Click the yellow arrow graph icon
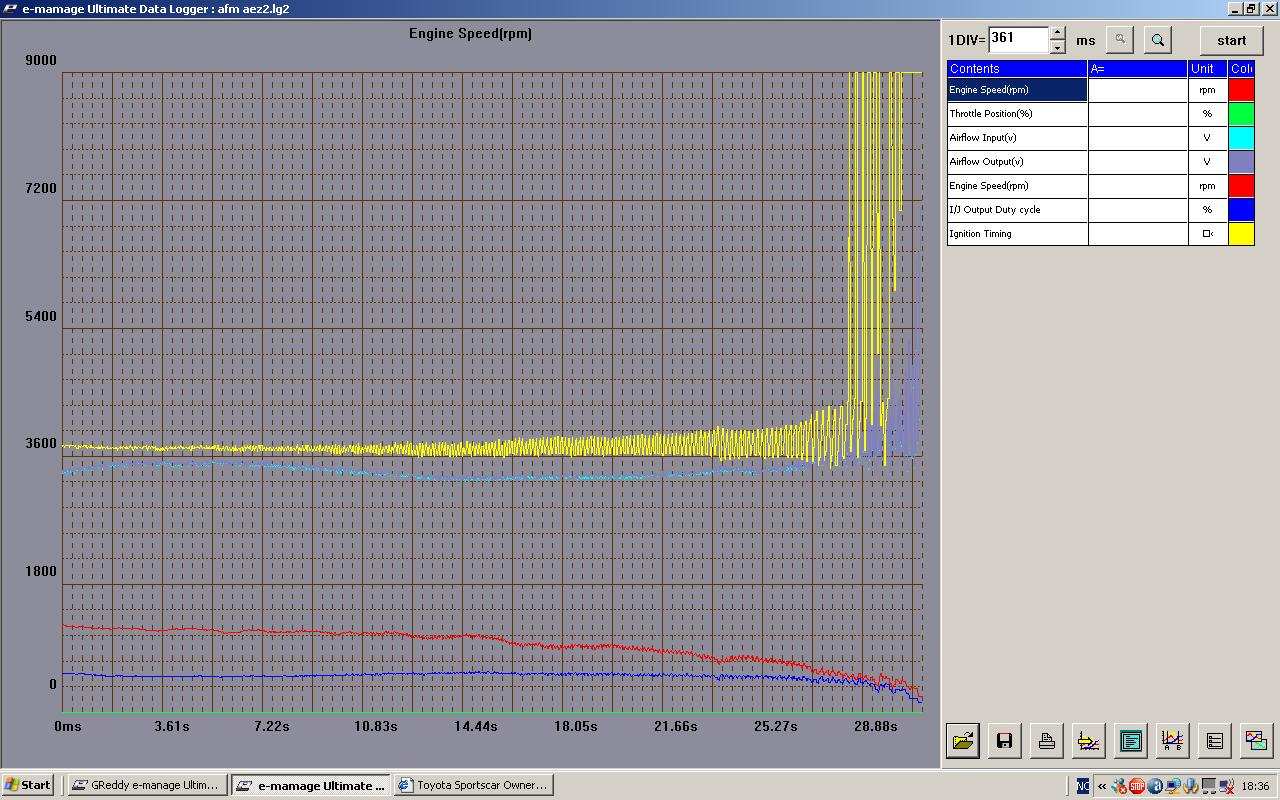 1088,740
